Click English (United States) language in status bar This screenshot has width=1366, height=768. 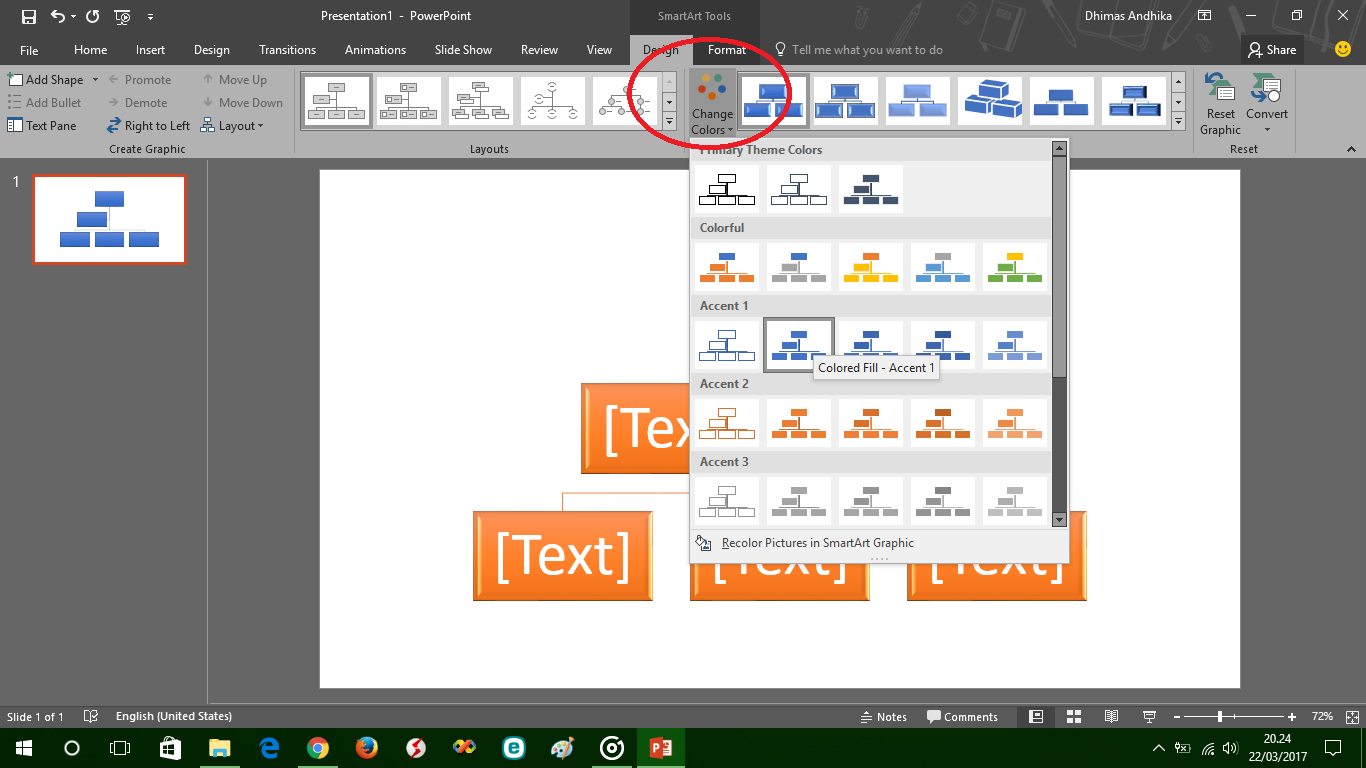click(174, 716)
